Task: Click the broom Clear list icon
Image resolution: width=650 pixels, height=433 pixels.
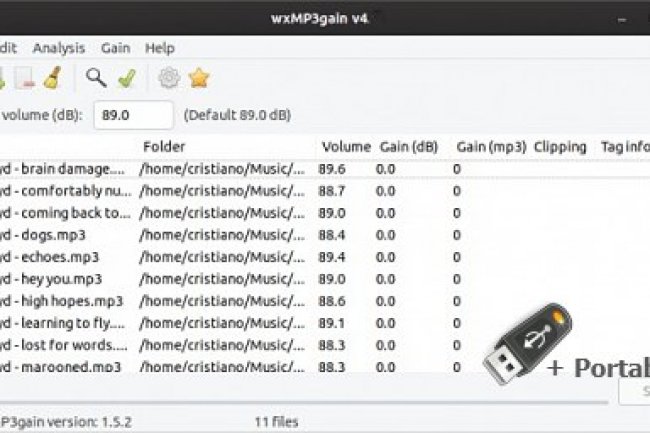Action: [53, 78]
